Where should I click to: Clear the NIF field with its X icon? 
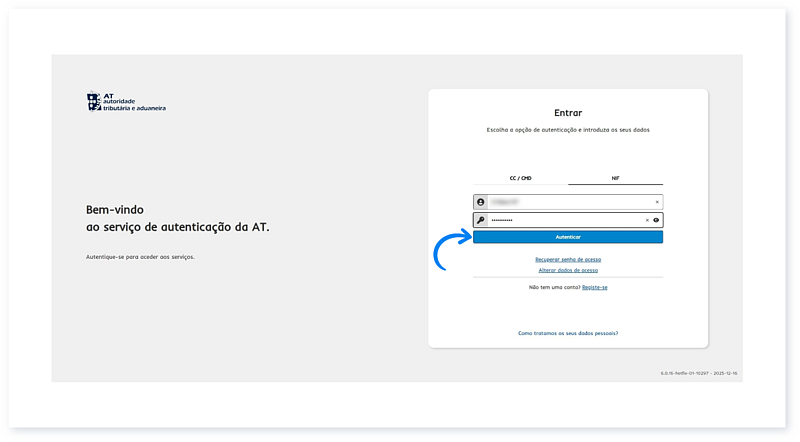click(656, 202)
